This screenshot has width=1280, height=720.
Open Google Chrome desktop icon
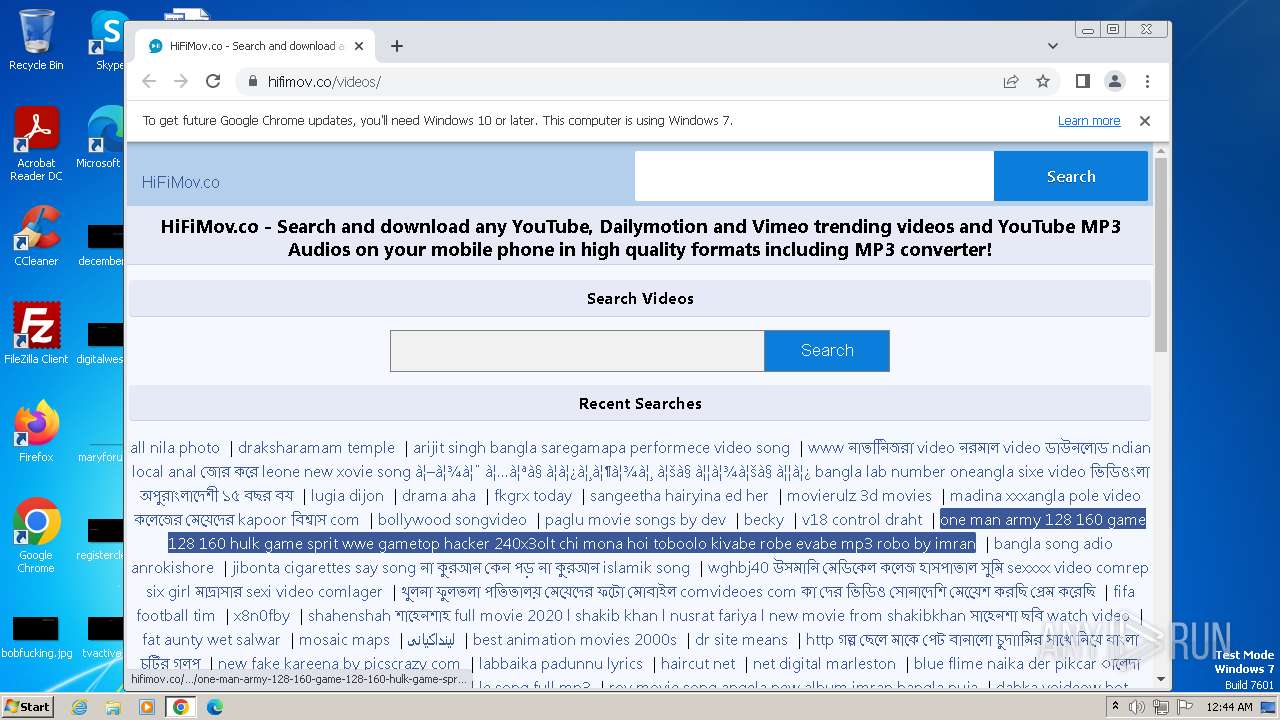[36, 536]
